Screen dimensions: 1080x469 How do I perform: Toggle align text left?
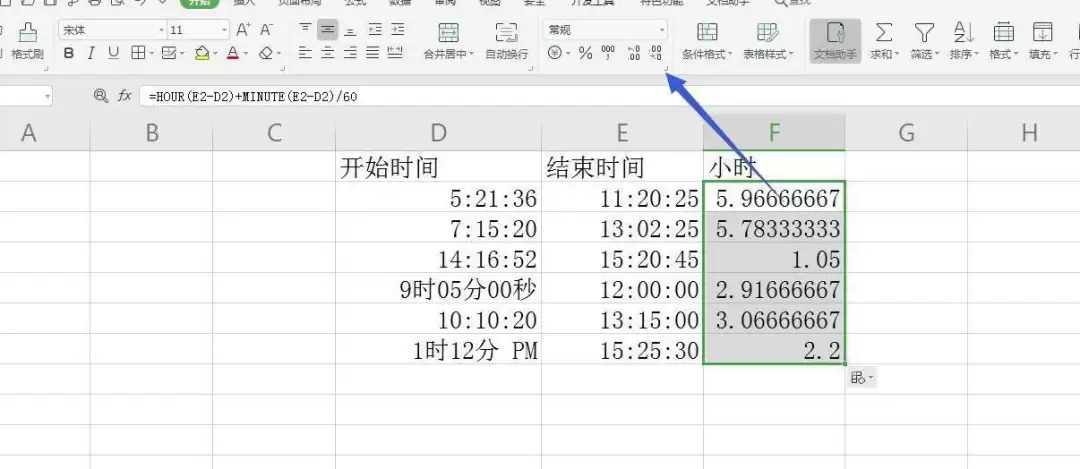[x=305, y=53]
